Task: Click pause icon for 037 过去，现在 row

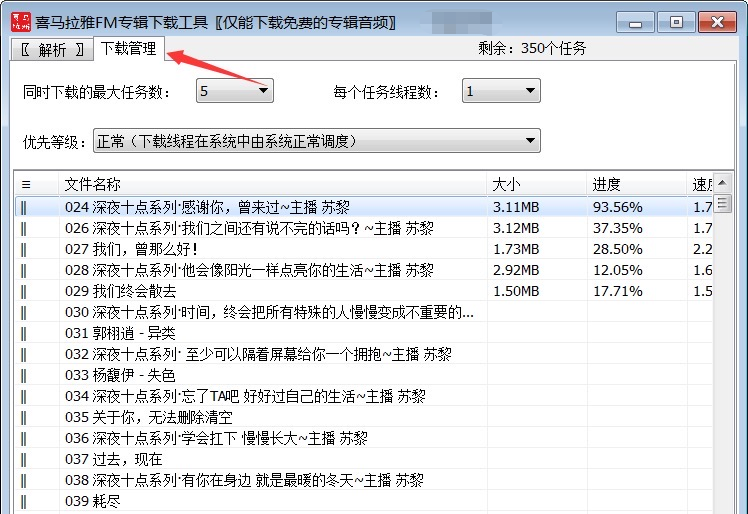Action: (24, 460)
